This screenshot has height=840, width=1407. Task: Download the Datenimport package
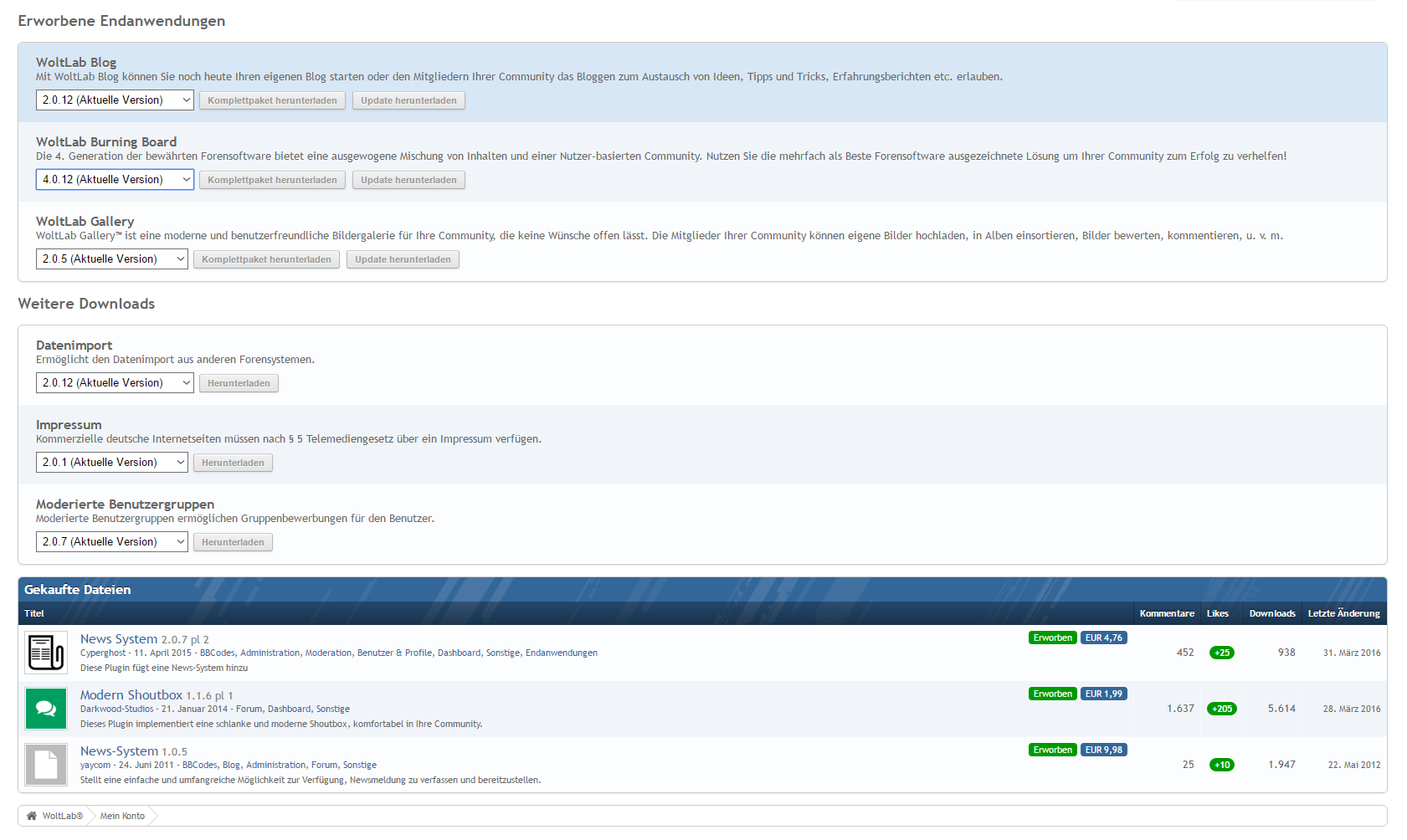click(x=239, y=383)
